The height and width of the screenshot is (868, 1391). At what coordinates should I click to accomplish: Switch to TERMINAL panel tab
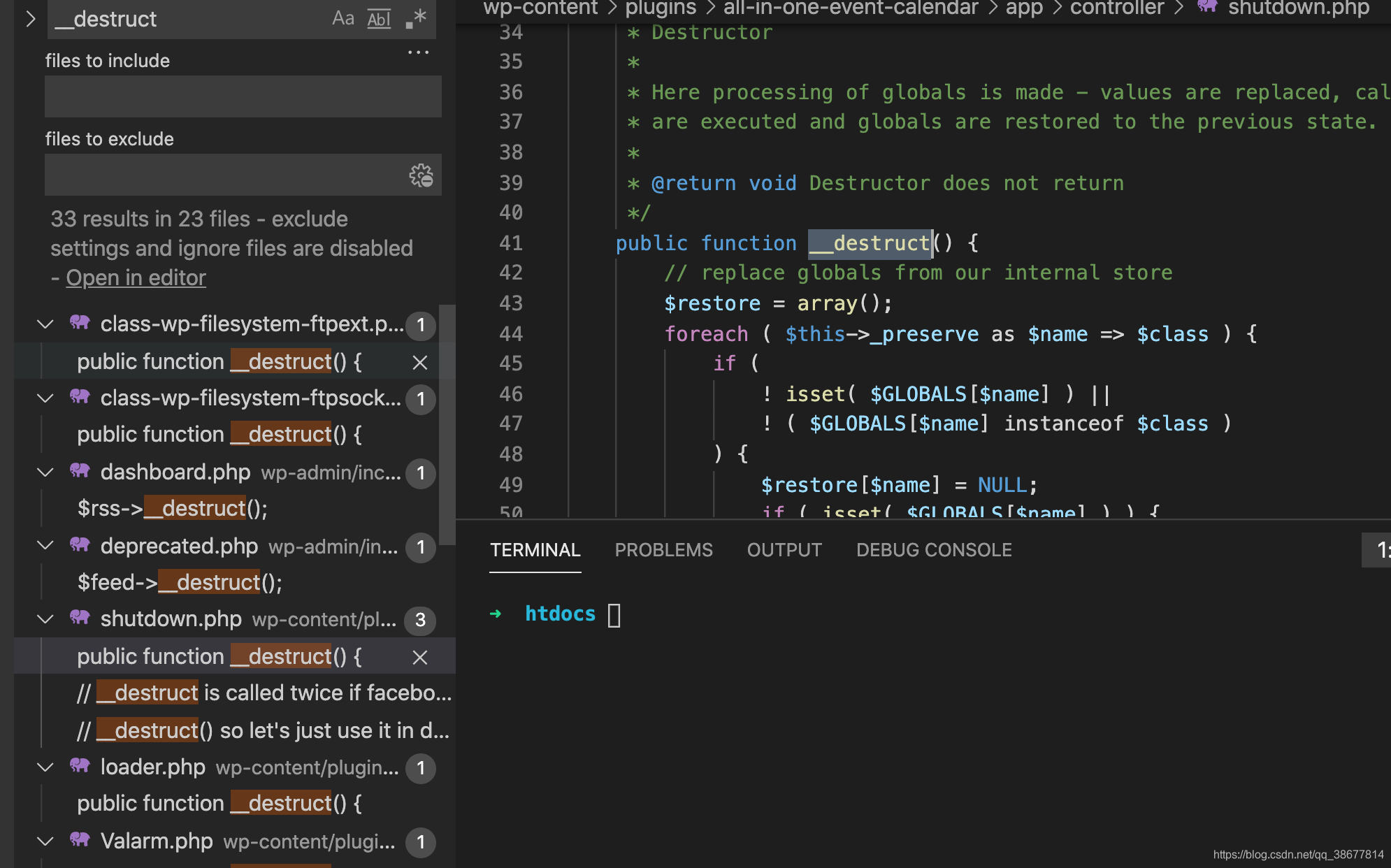pos(535,551)
